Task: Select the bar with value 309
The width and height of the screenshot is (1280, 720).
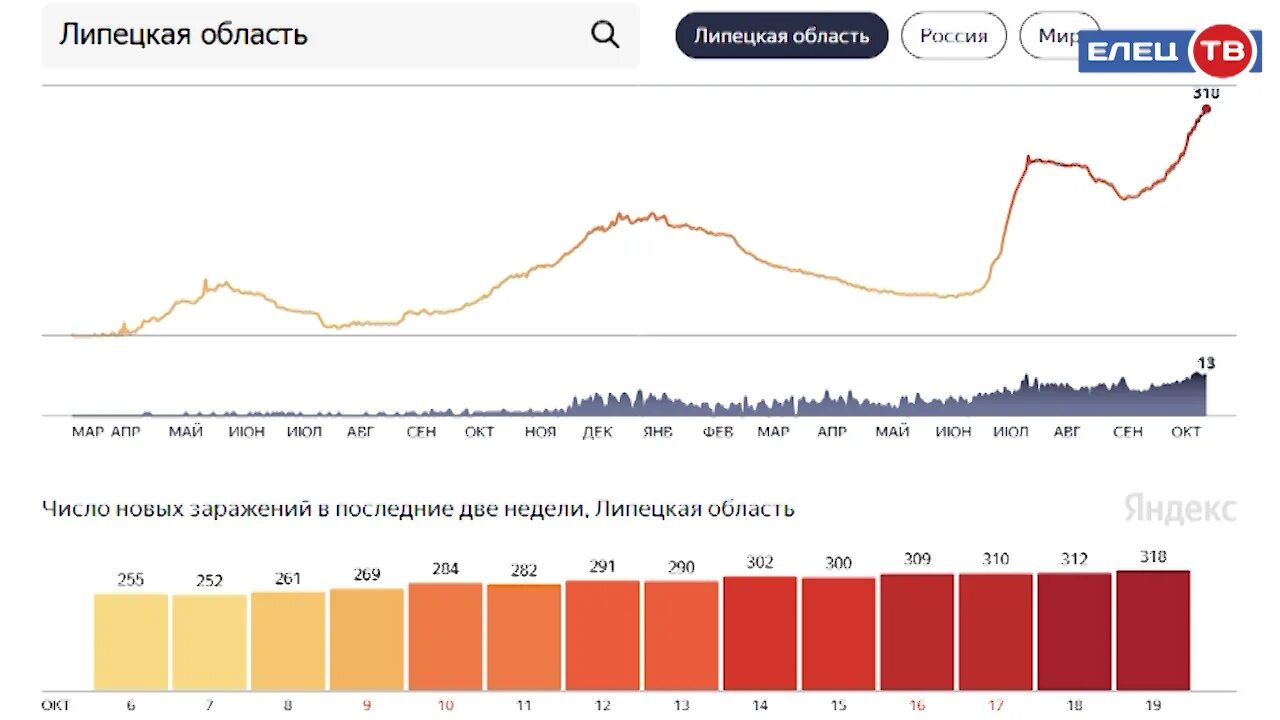Action: (917, 632)
